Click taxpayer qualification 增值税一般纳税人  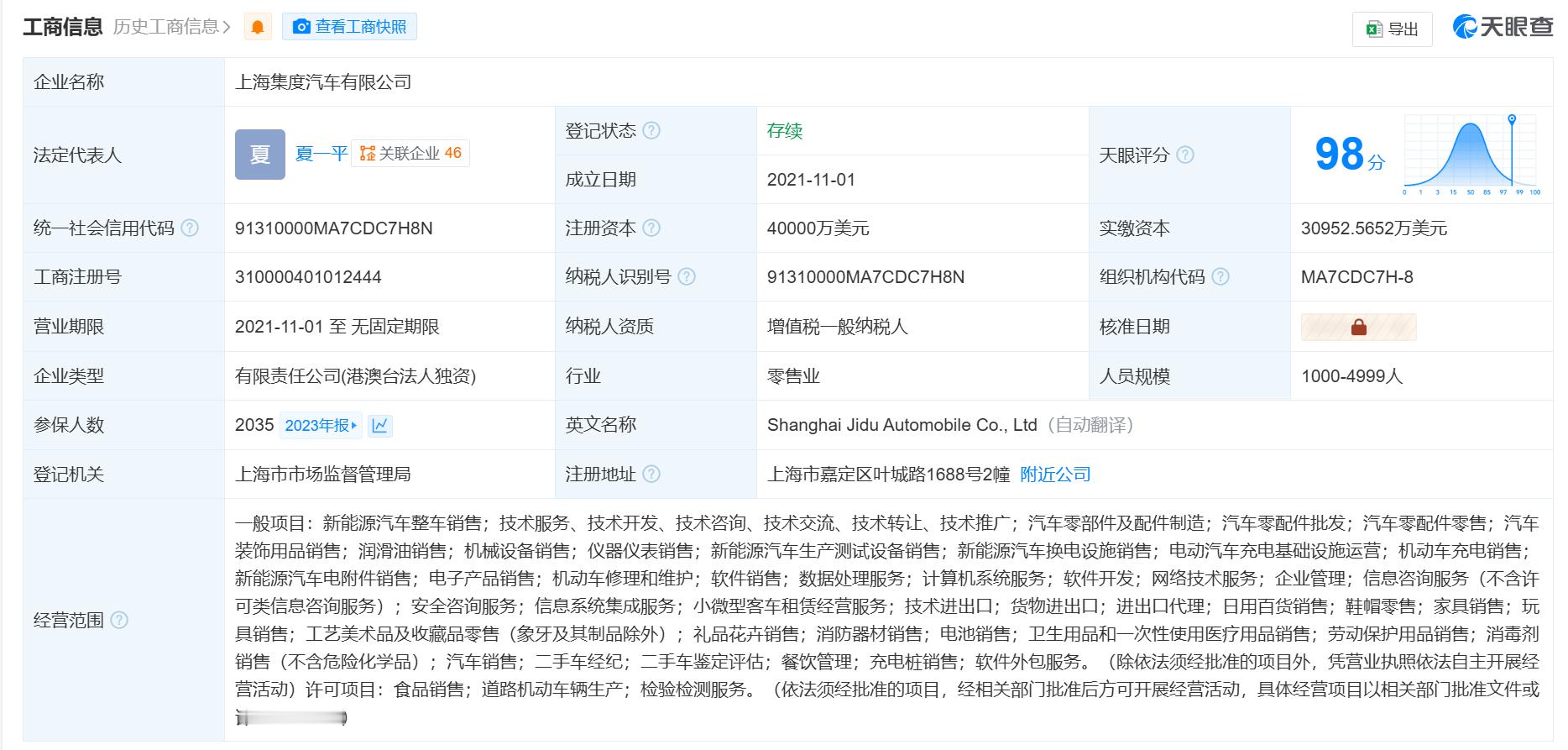838,327
